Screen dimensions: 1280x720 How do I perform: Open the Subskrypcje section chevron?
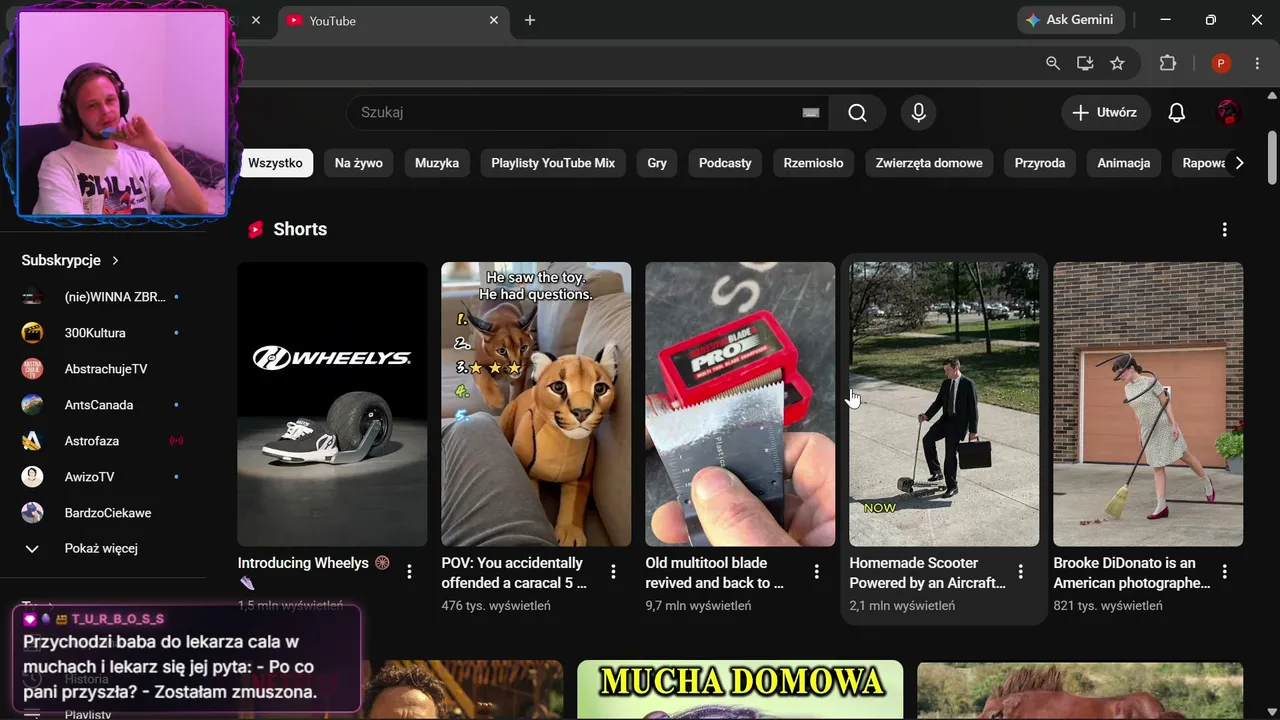tap(115, 260)
